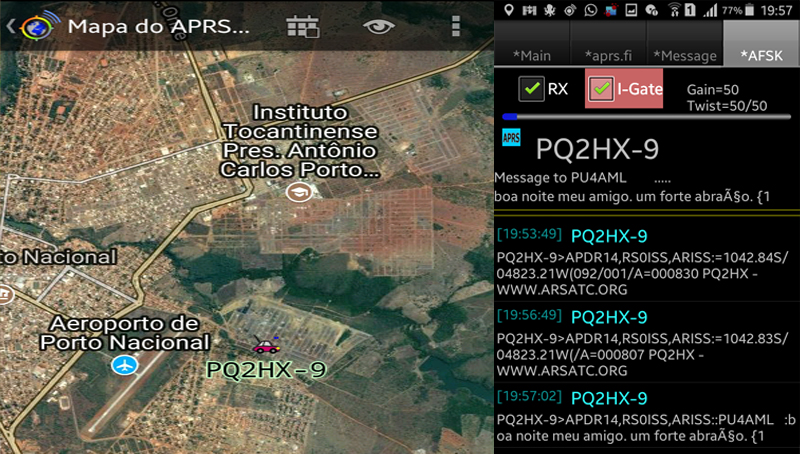Click the audio level progress bar
The image size is (800, 454).
coord(646,117)
